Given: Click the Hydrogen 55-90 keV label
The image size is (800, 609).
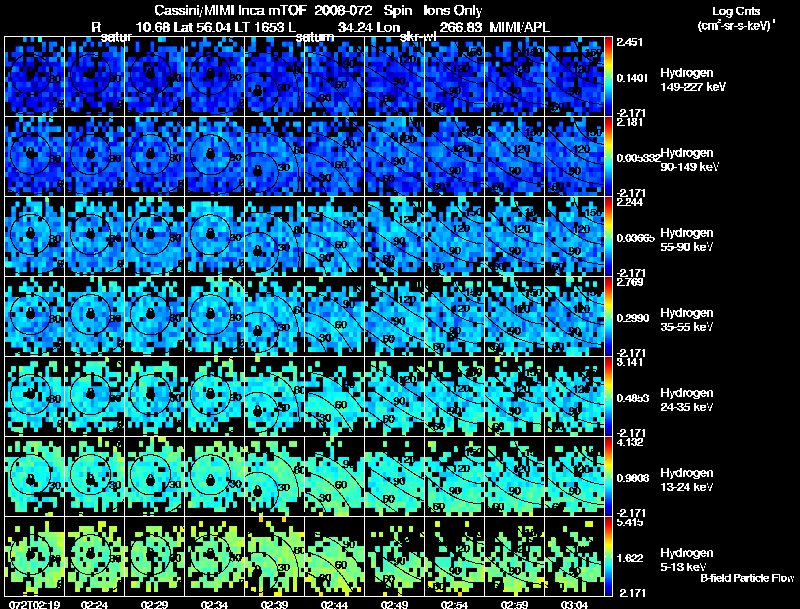Looking at the screenshot, I should coord(687,240).
